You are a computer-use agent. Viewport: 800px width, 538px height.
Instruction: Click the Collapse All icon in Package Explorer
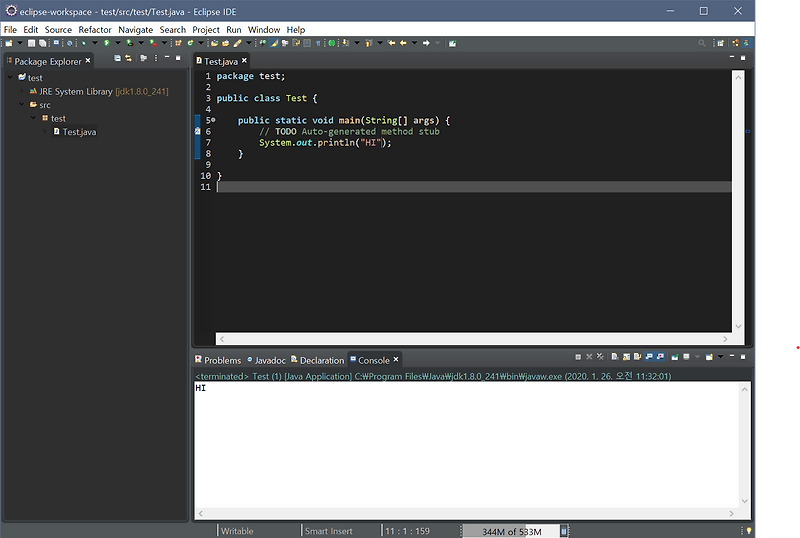[117, 58]
